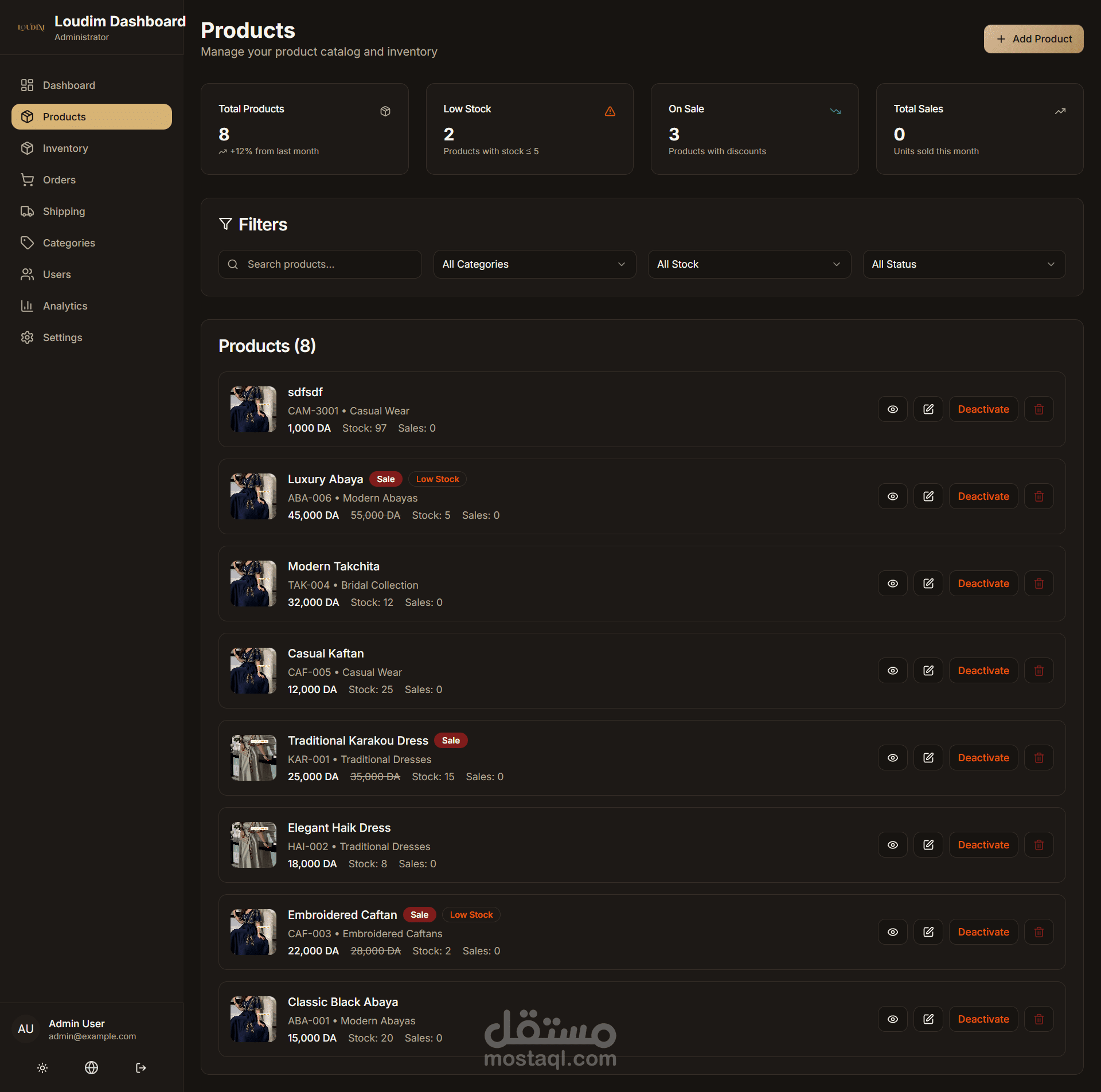This screenshot has height=1092, width=1101.
Task: View Traditional Karakou Dress via eye icon
Action: pos(893,758)
